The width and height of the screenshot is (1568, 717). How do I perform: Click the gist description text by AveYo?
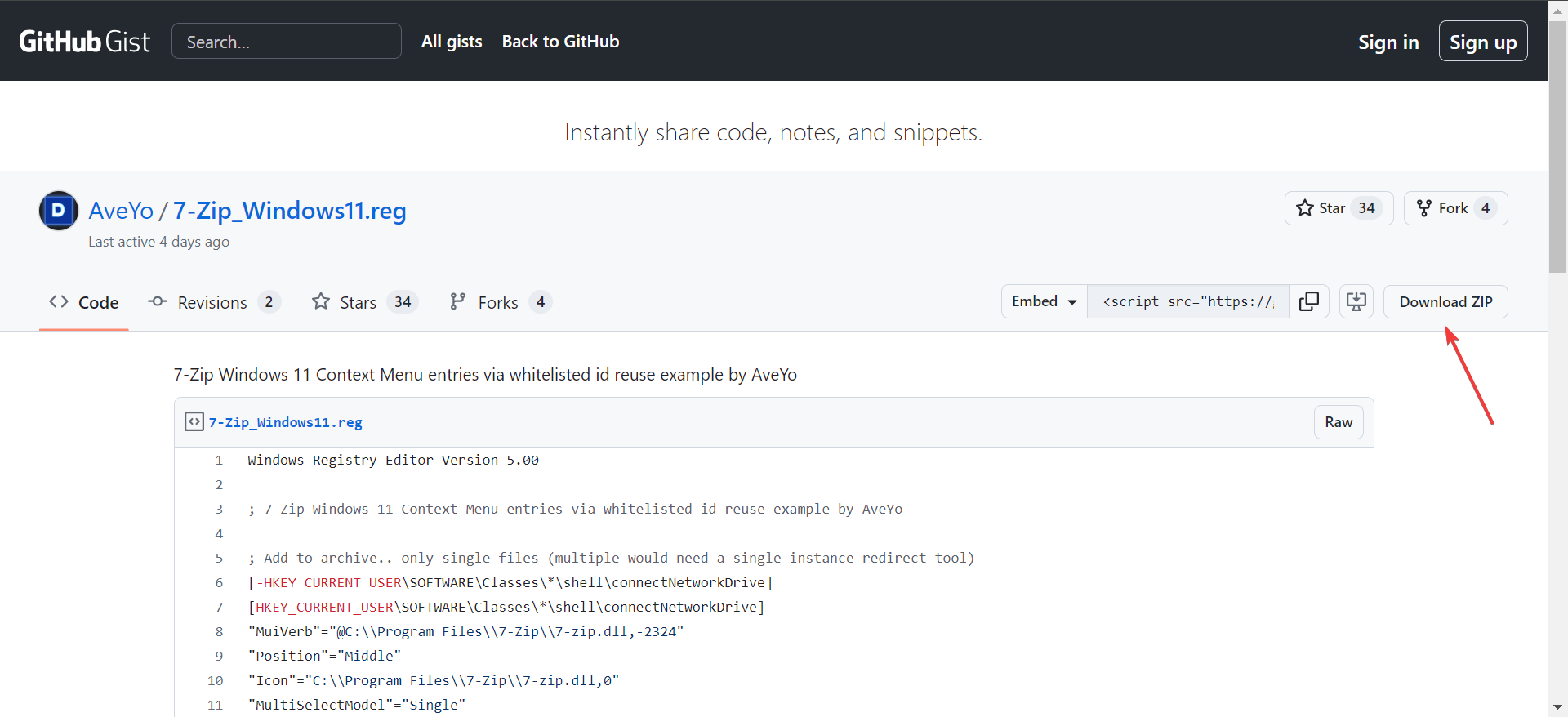pyautogui.click(x=485, y=375)
